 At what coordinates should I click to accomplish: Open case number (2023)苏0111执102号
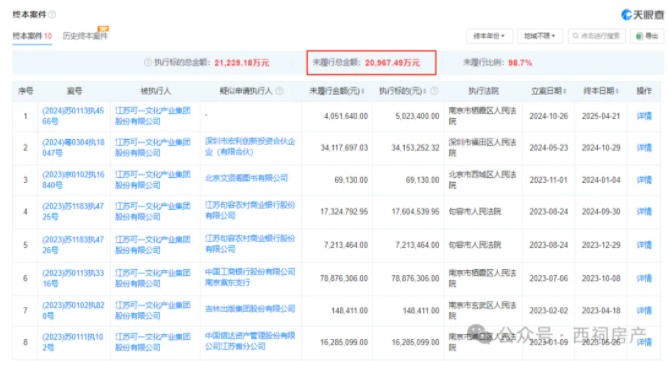[73, 342]
